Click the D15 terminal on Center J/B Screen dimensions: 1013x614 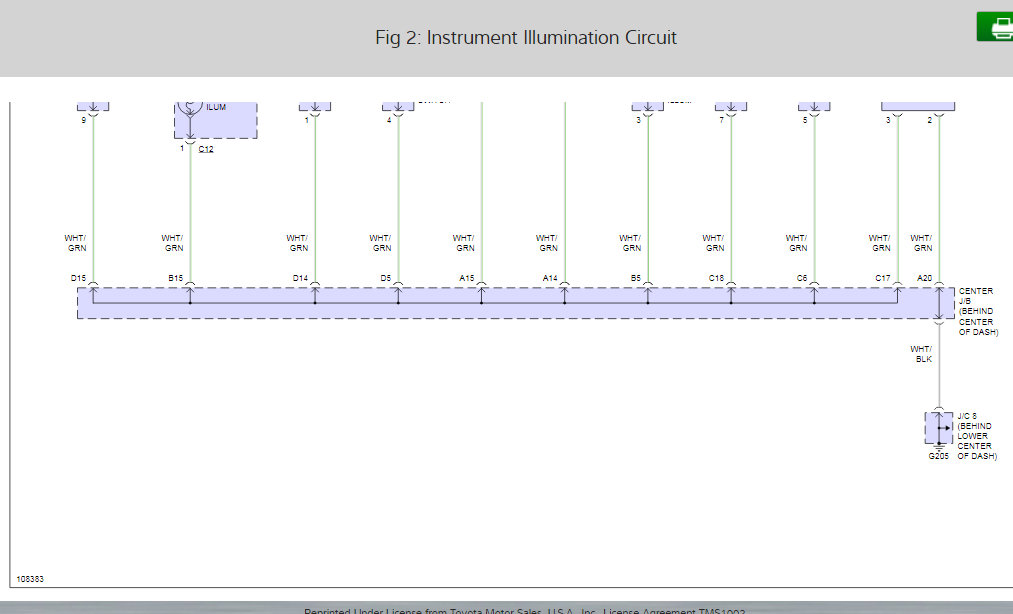[x=78, y=278]
